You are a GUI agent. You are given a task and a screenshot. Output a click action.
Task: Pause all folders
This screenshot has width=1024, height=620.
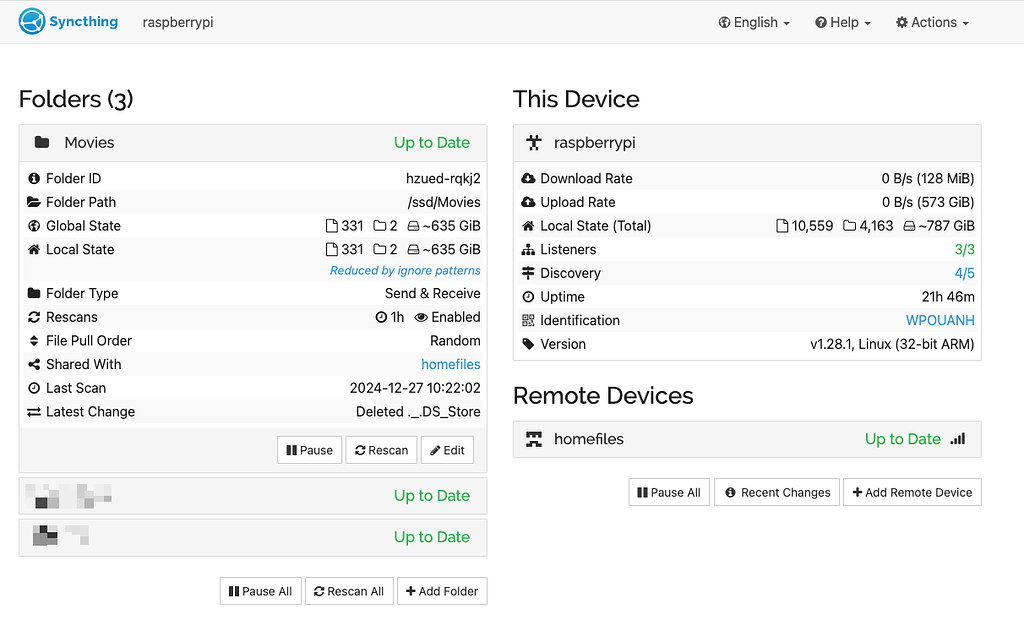[260, 591]
